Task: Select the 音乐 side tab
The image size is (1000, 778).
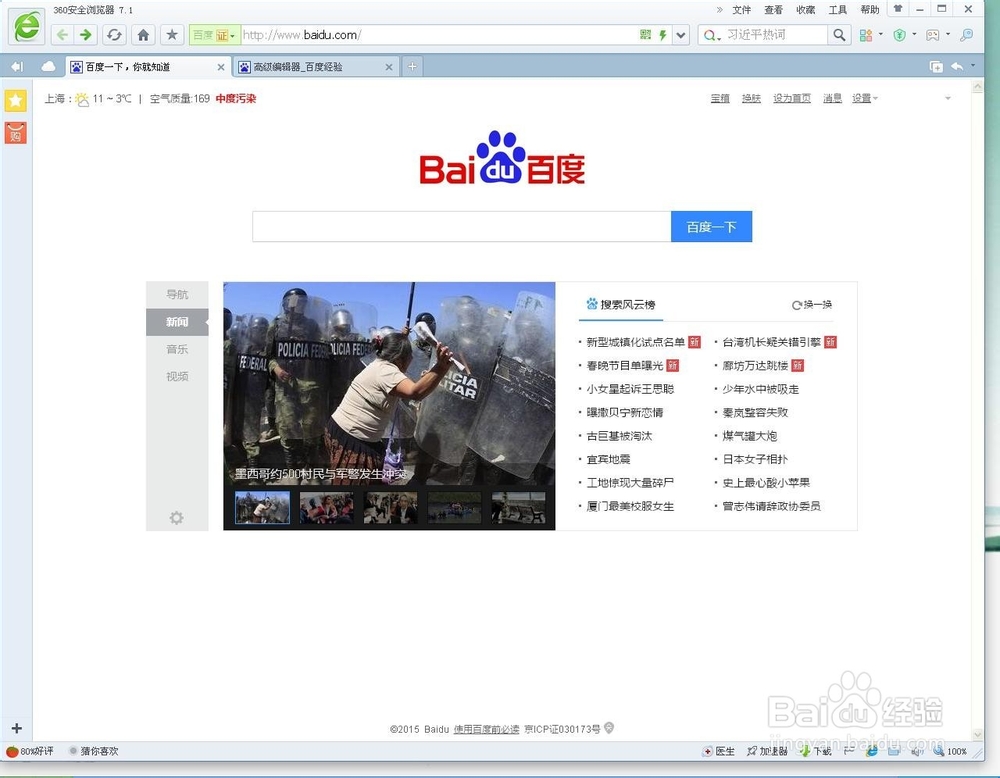Action: 177,349
